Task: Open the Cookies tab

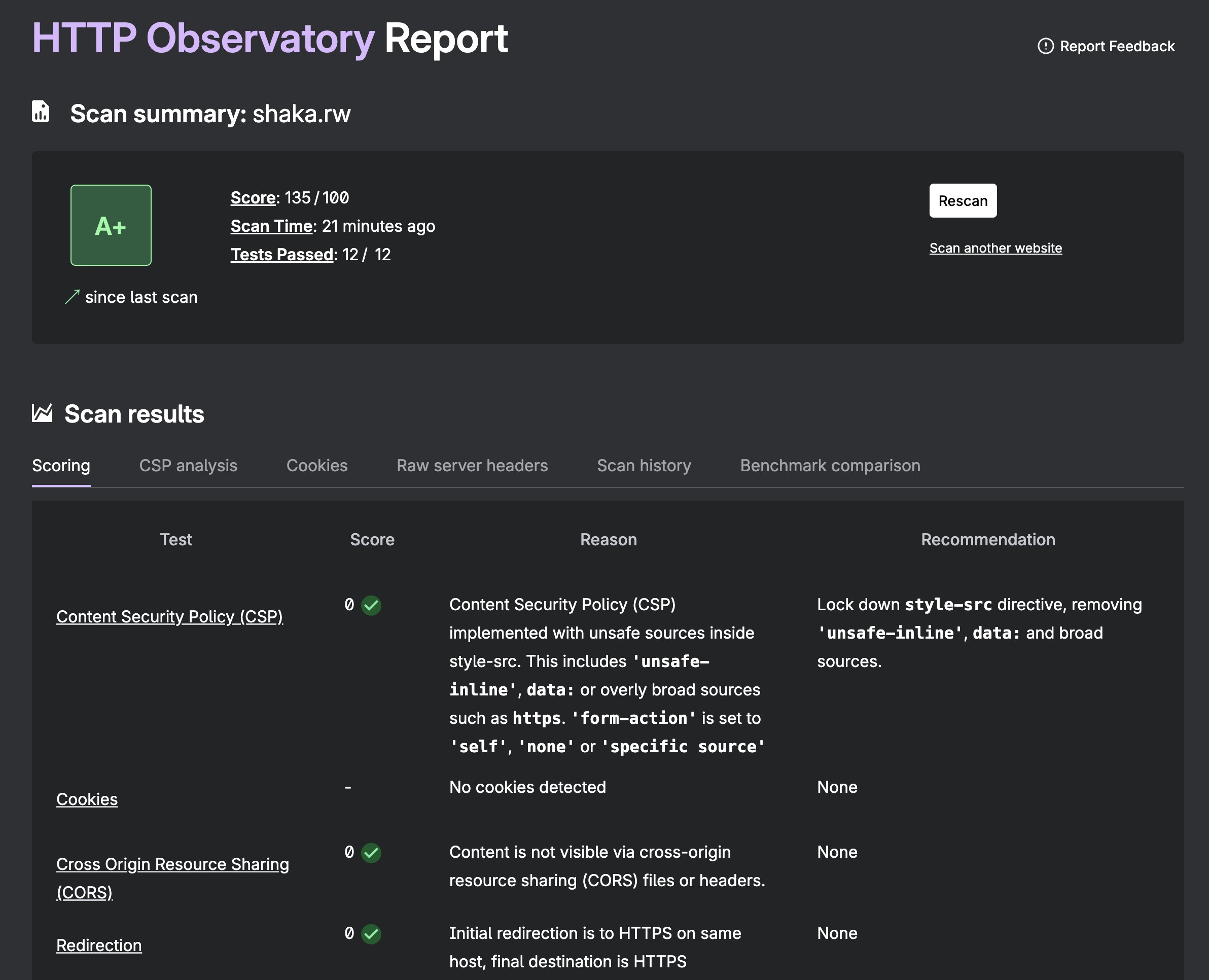Action: pyautogui.click(x=316, y=465)
